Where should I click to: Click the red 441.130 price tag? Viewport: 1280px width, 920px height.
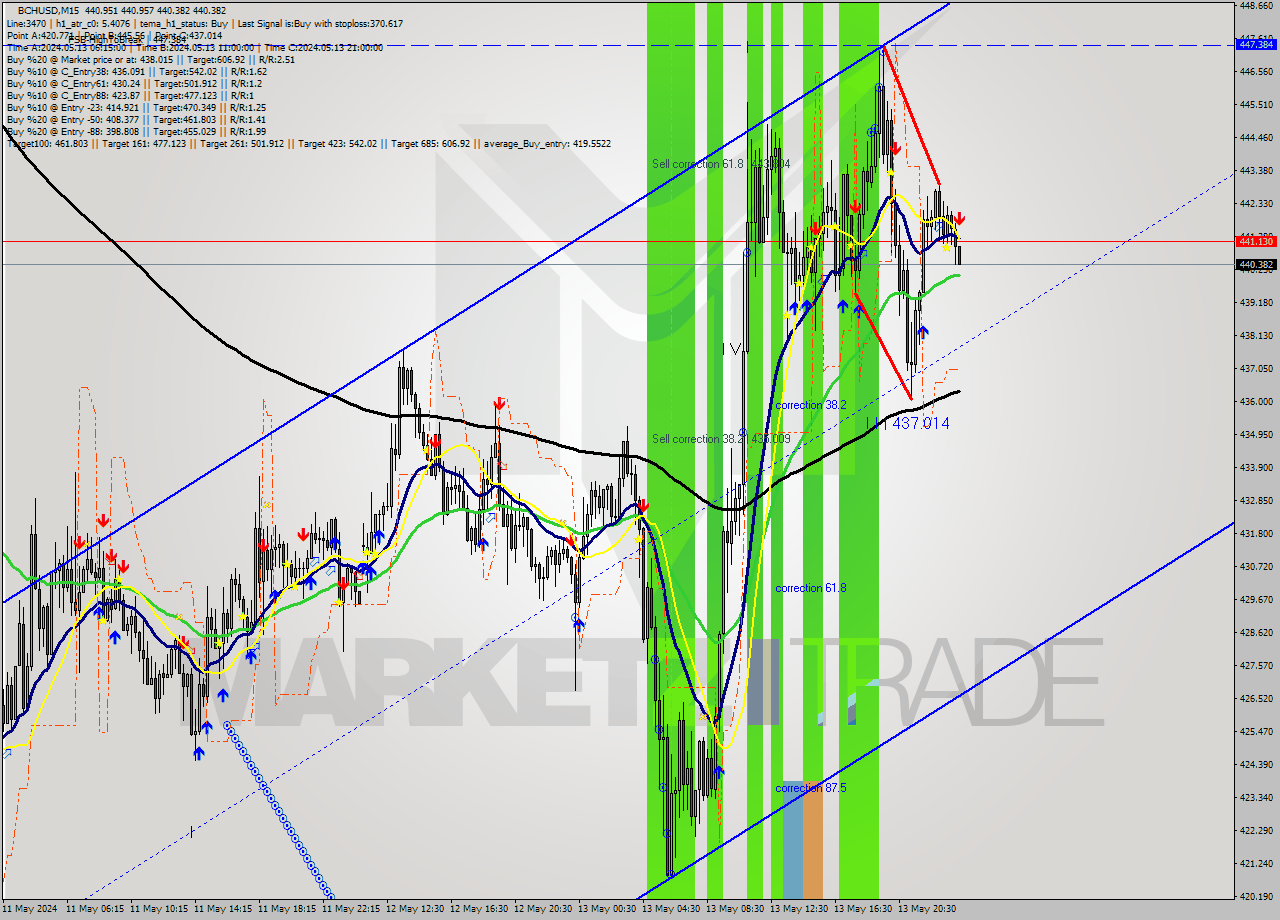[1256, 241]
